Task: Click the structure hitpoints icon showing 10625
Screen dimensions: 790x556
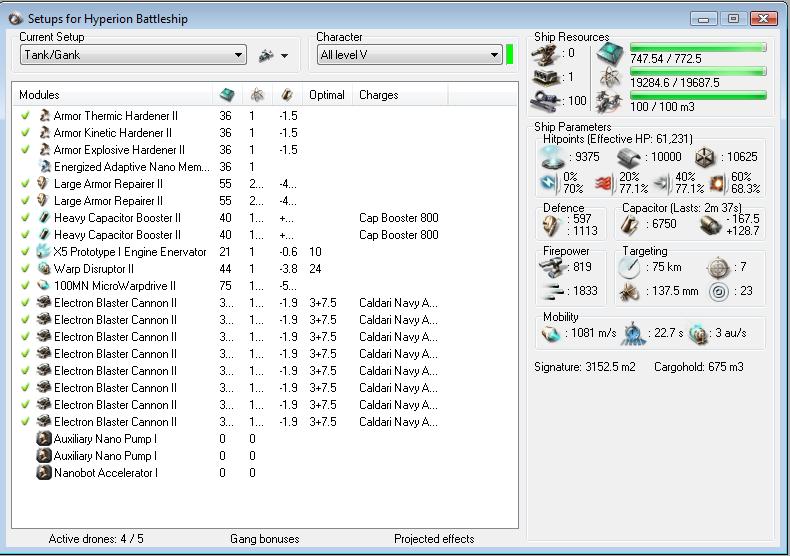Action: (x=705, y=158)
